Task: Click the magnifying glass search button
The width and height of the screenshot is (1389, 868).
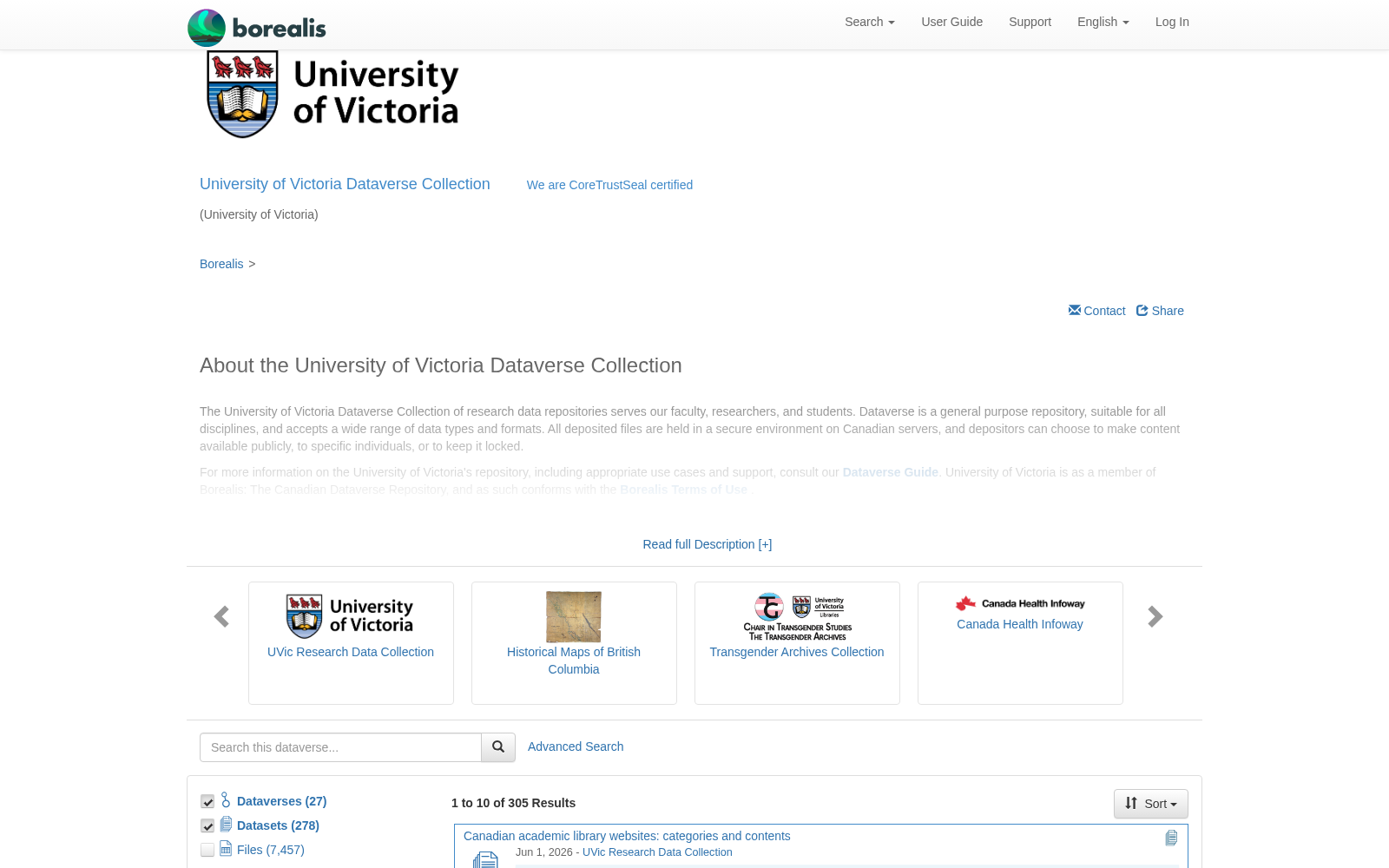Action: 498,747
